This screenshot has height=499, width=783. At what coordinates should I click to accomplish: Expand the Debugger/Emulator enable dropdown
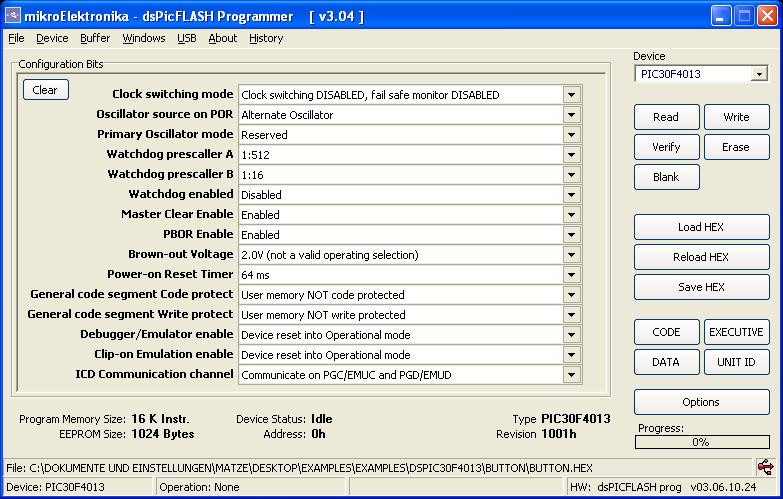tap(571, 335)
